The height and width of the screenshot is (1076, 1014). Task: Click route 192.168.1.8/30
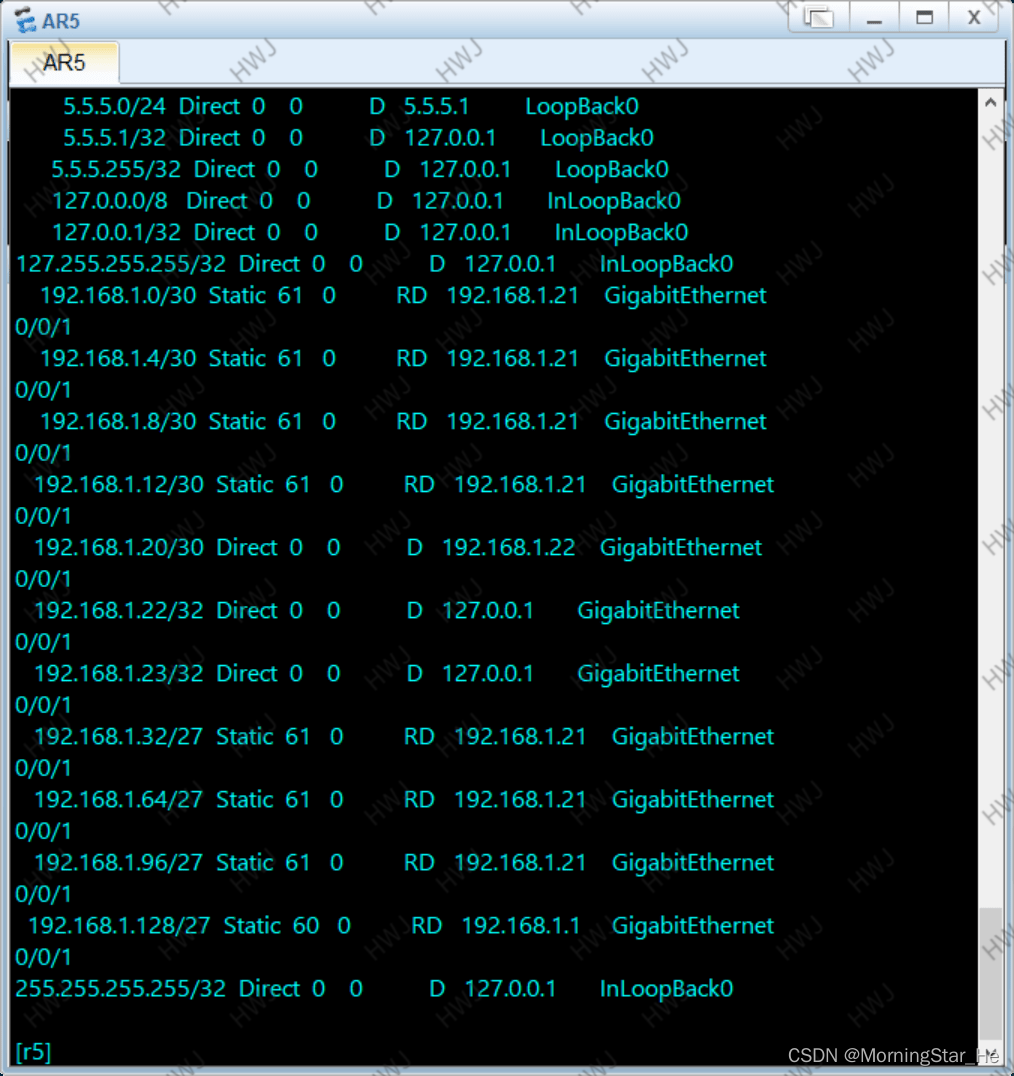pyautogui.click(x=118, y=421)
